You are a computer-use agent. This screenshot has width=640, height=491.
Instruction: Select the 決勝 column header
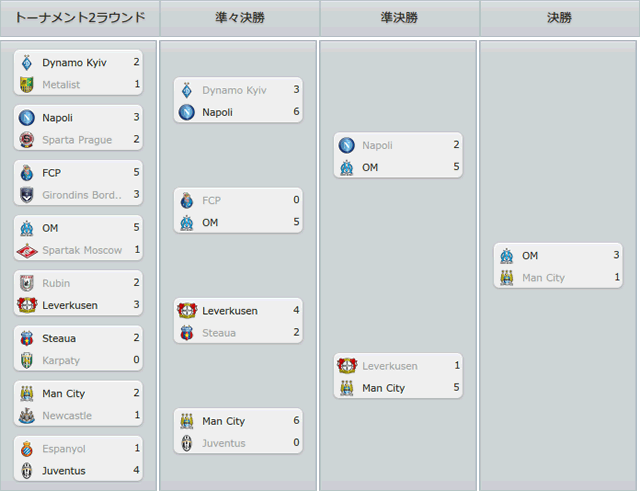[x=560, y=18]
